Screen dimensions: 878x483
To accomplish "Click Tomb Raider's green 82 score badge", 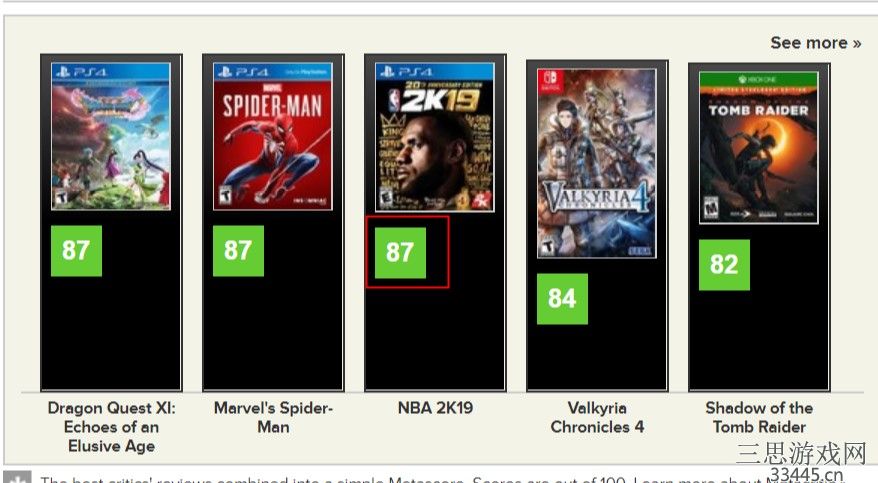I will click(724, 265).
